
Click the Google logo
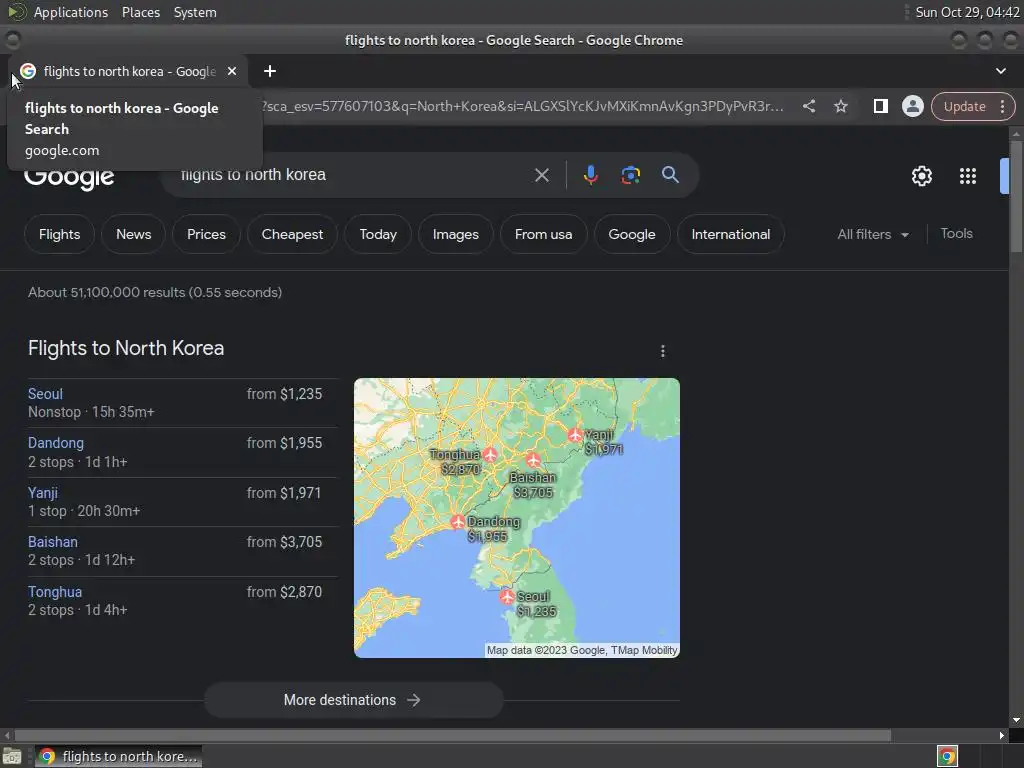tap(69, 178)
